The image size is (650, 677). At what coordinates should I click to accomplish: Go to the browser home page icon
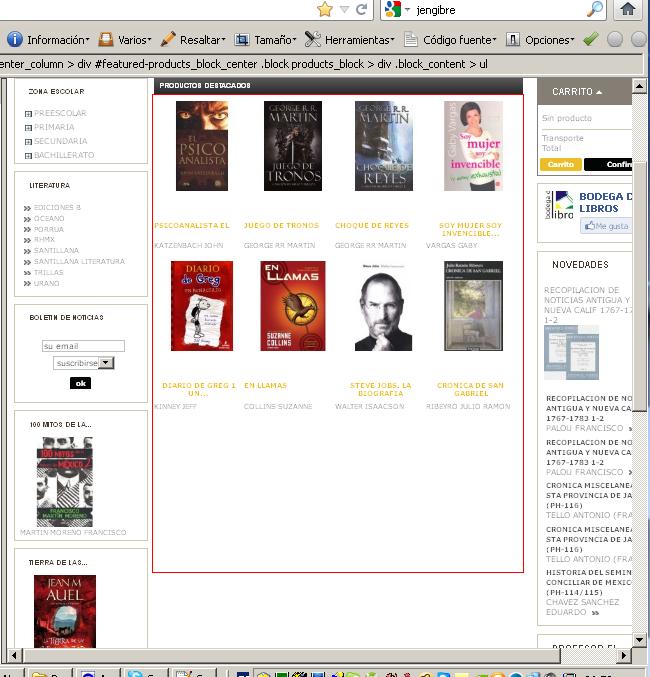pos(628,9)
